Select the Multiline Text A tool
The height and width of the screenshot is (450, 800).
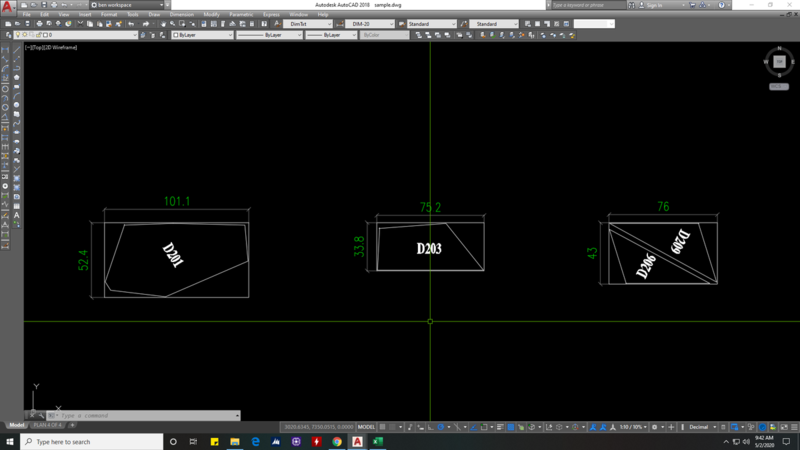(16, 215)
